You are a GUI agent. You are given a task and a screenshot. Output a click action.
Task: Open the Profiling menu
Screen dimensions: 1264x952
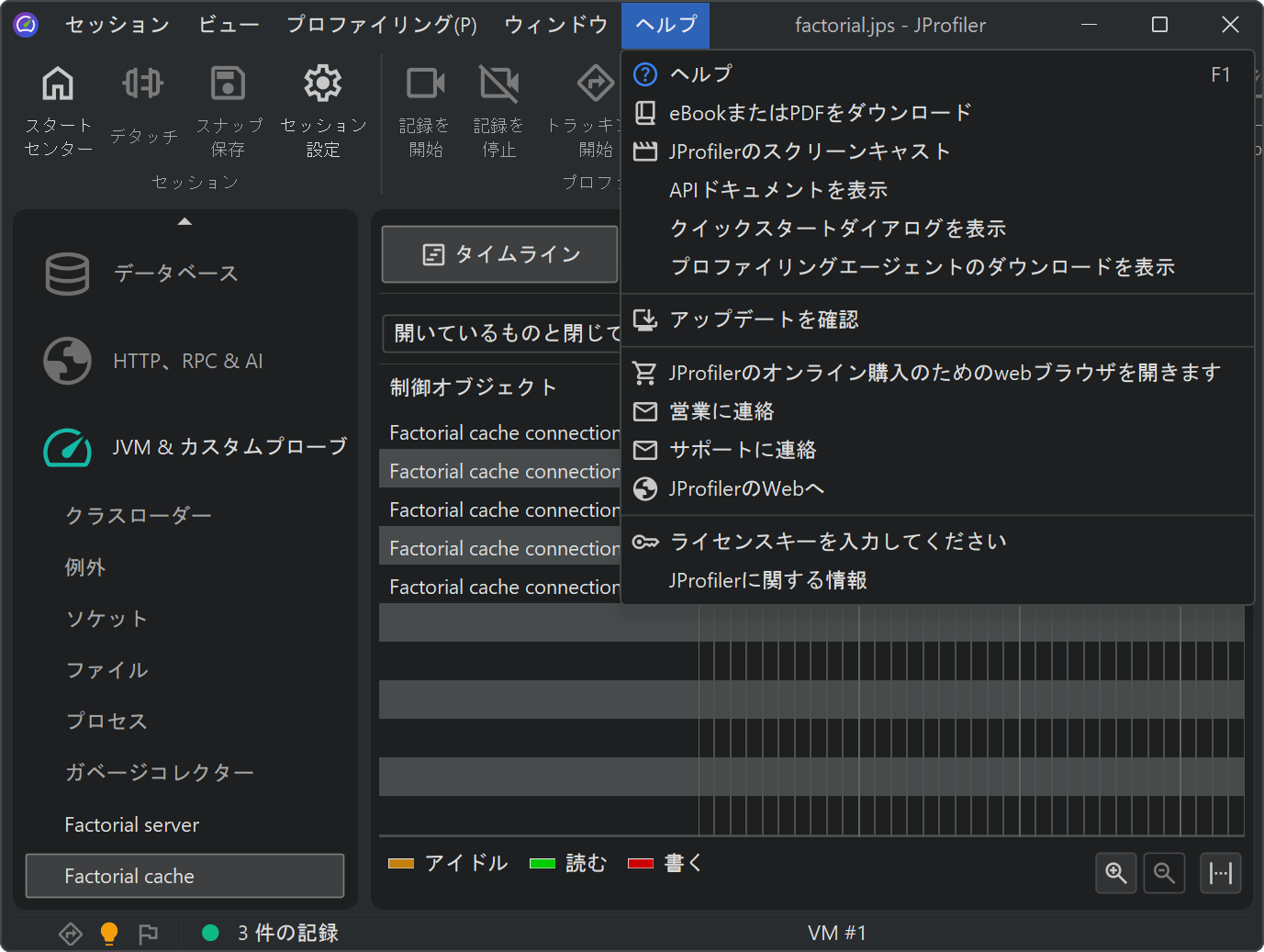tap(381, 25)
